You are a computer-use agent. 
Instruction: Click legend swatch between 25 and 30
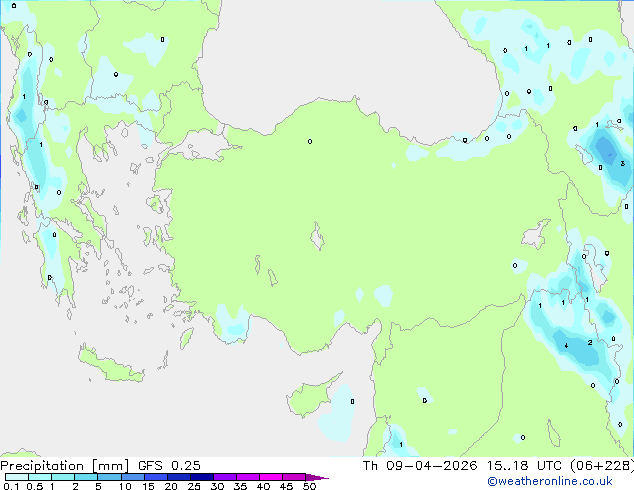[202, 477]
